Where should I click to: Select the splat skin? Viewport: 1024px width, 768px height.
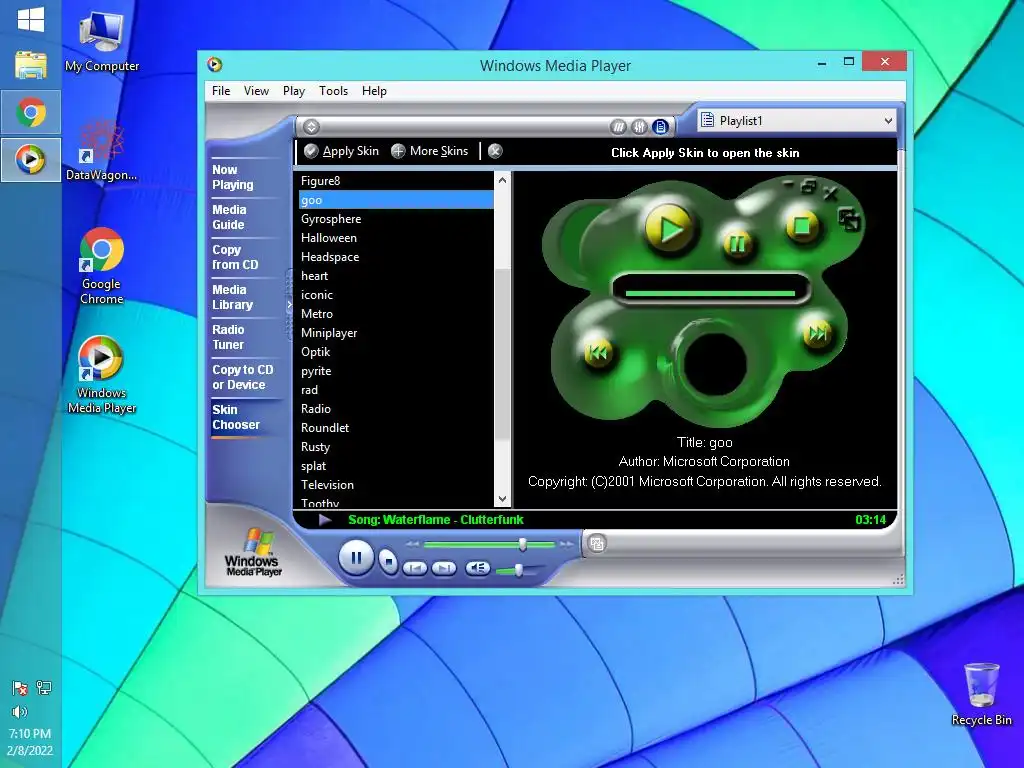396,465
